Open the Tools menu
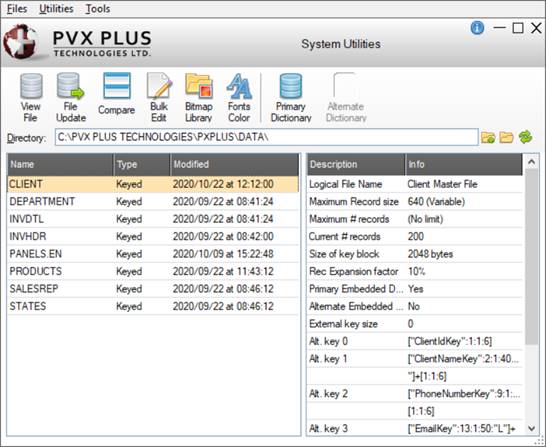This screenshot has width=546, height=447. (98, 9)
